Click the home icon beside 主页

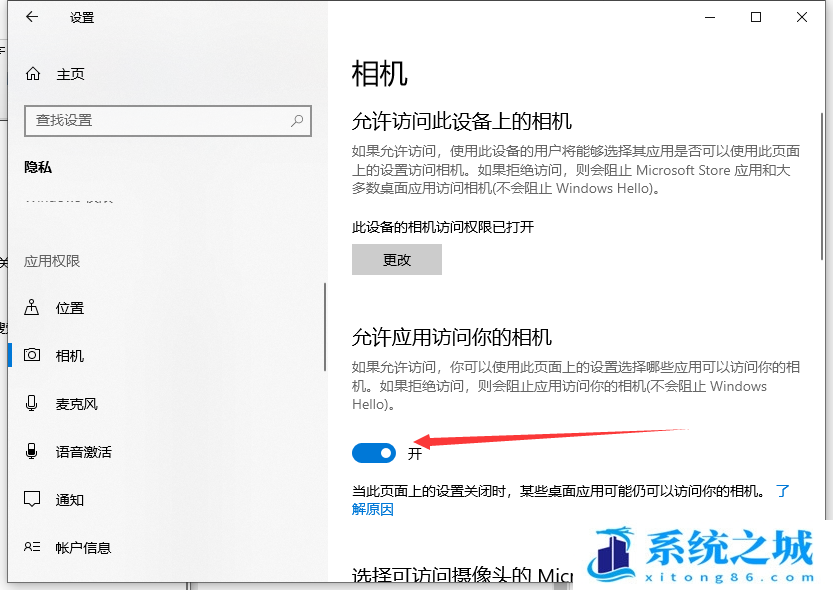33,74
